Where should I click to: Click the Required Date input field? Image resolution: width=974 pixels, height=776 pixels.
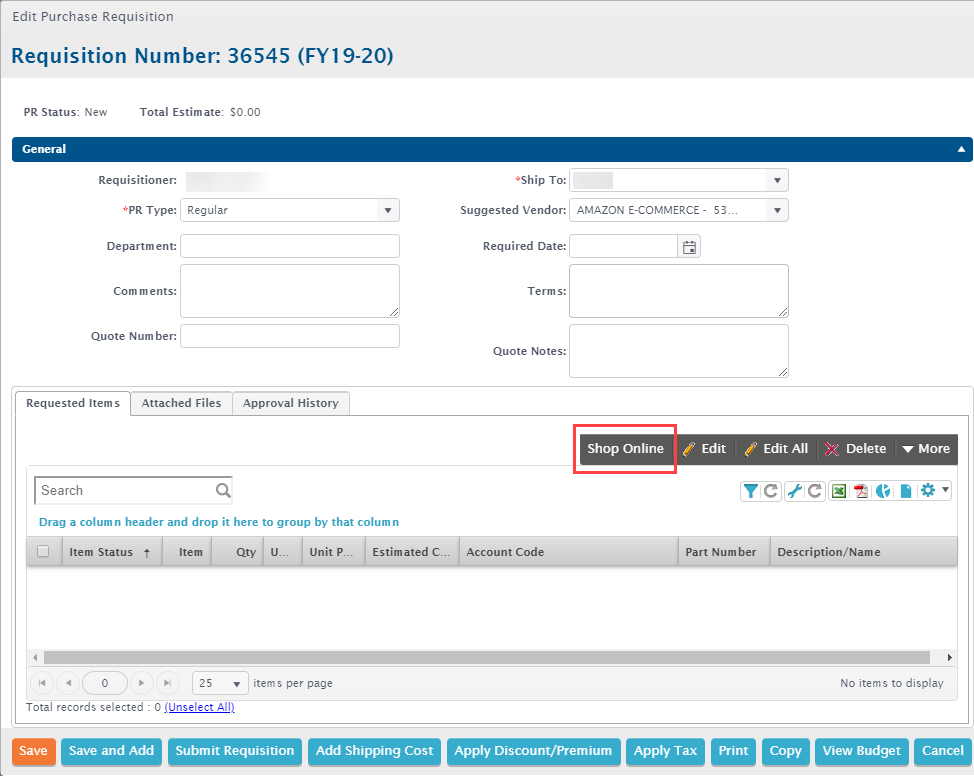(623, 247)
